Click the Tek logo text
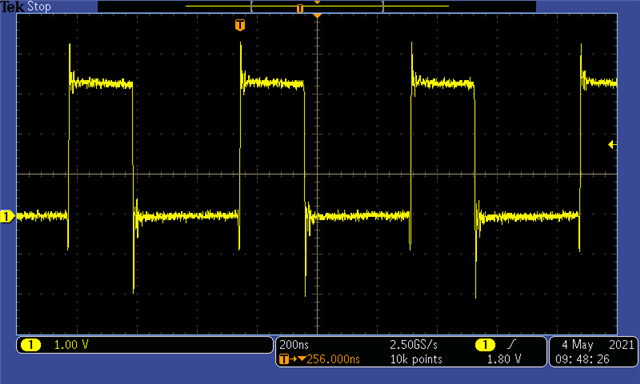 click(x=13, y=7)
